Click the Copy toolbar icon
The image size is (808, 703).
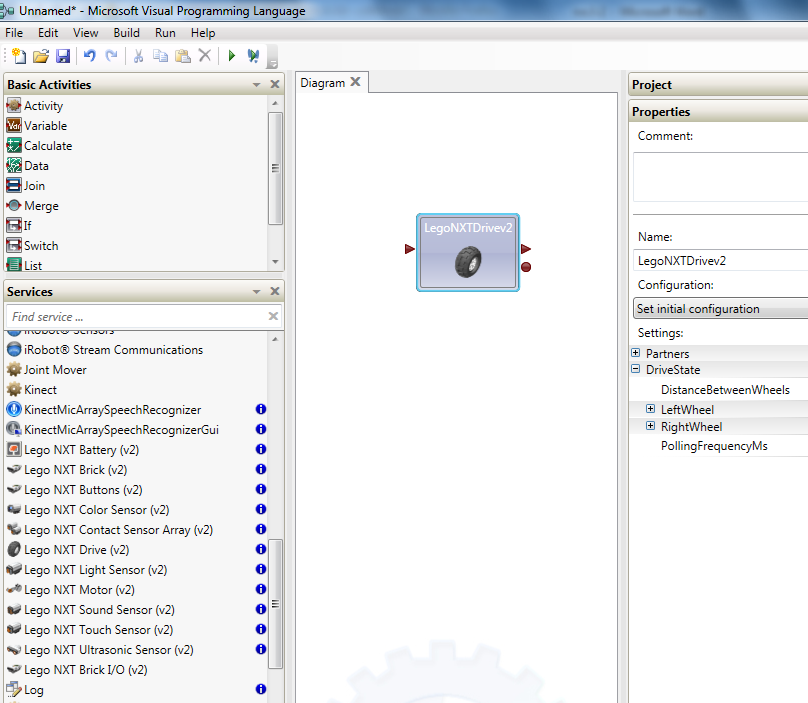(x=160, y=56)
